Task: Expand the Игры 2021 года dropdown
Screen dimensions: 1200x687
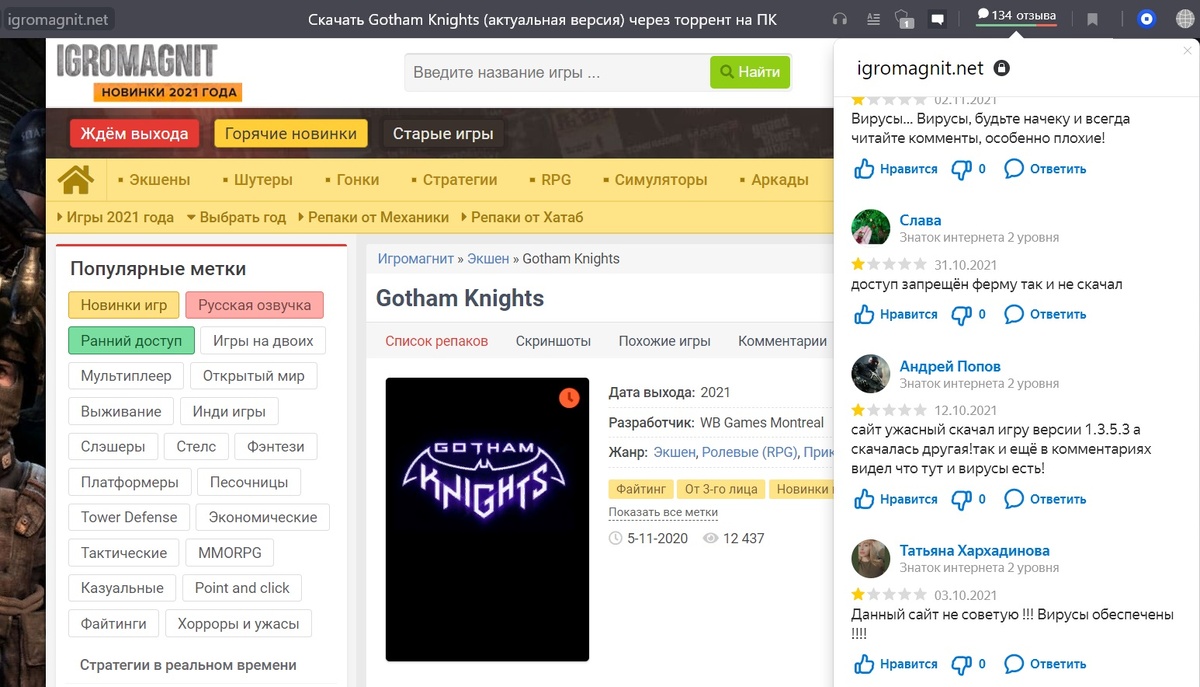Action: pos(115,217)
